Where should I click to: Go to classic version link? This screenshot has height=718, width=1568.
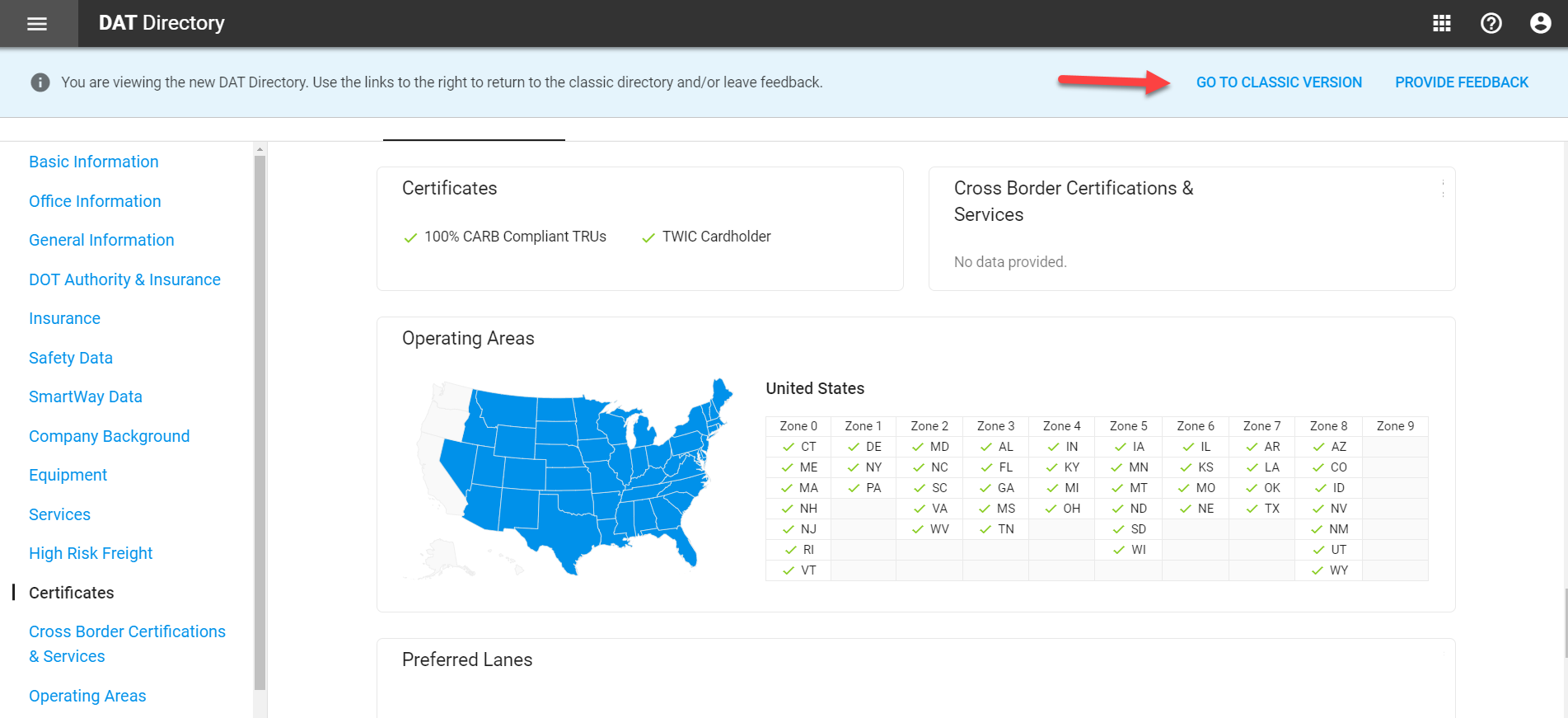tap(1279, 82)
